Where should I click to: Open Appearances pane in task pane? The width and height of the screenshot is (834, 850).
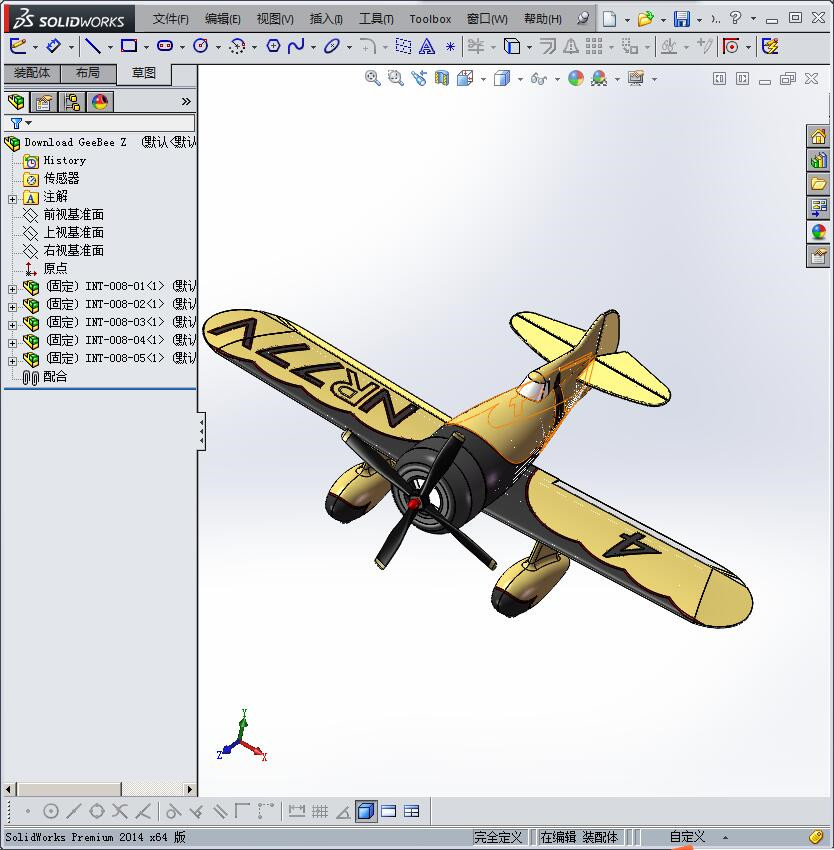point(818,231)
